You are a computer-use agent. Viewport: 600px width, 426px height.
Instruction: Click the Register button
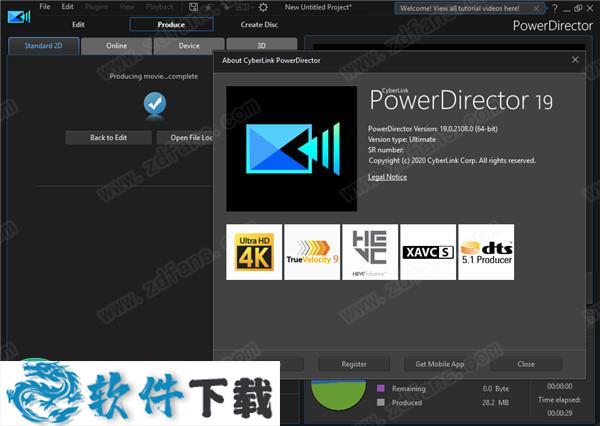pos(354,364)
